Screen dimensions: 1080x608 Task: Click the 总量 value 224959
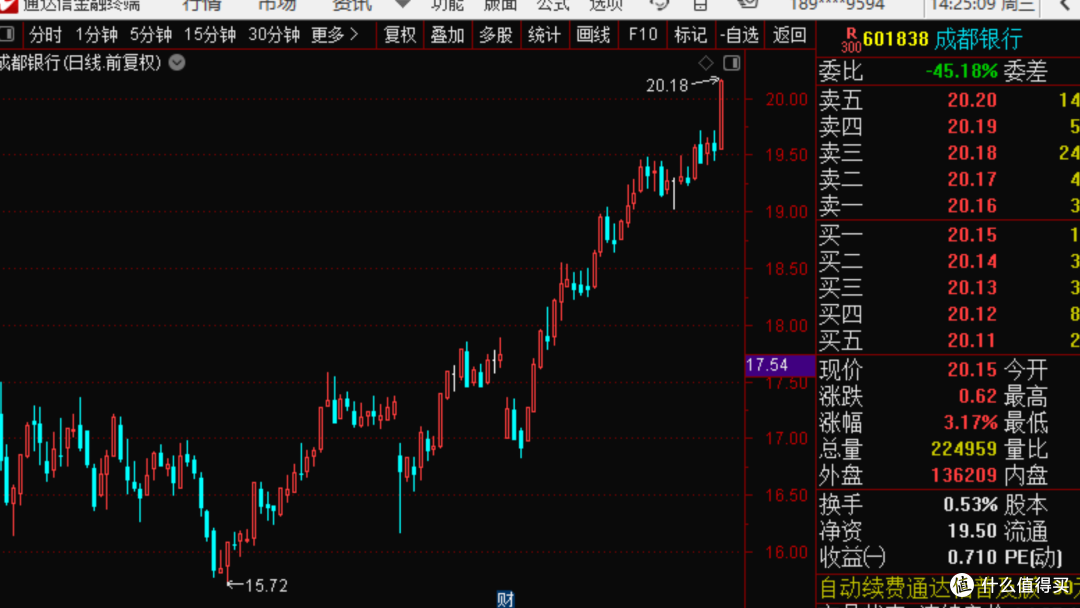point(964,450)
